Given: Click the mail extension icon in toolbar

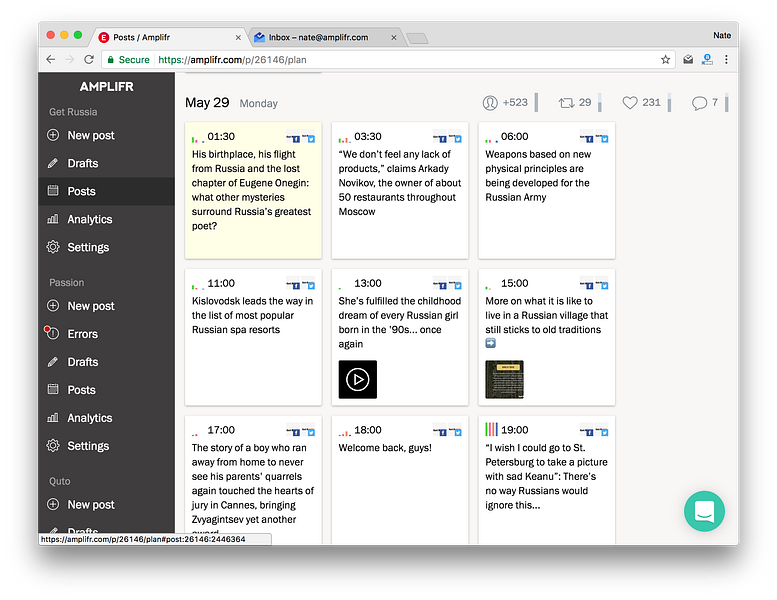Looking at the screenshot, I should tap(688, 59).
